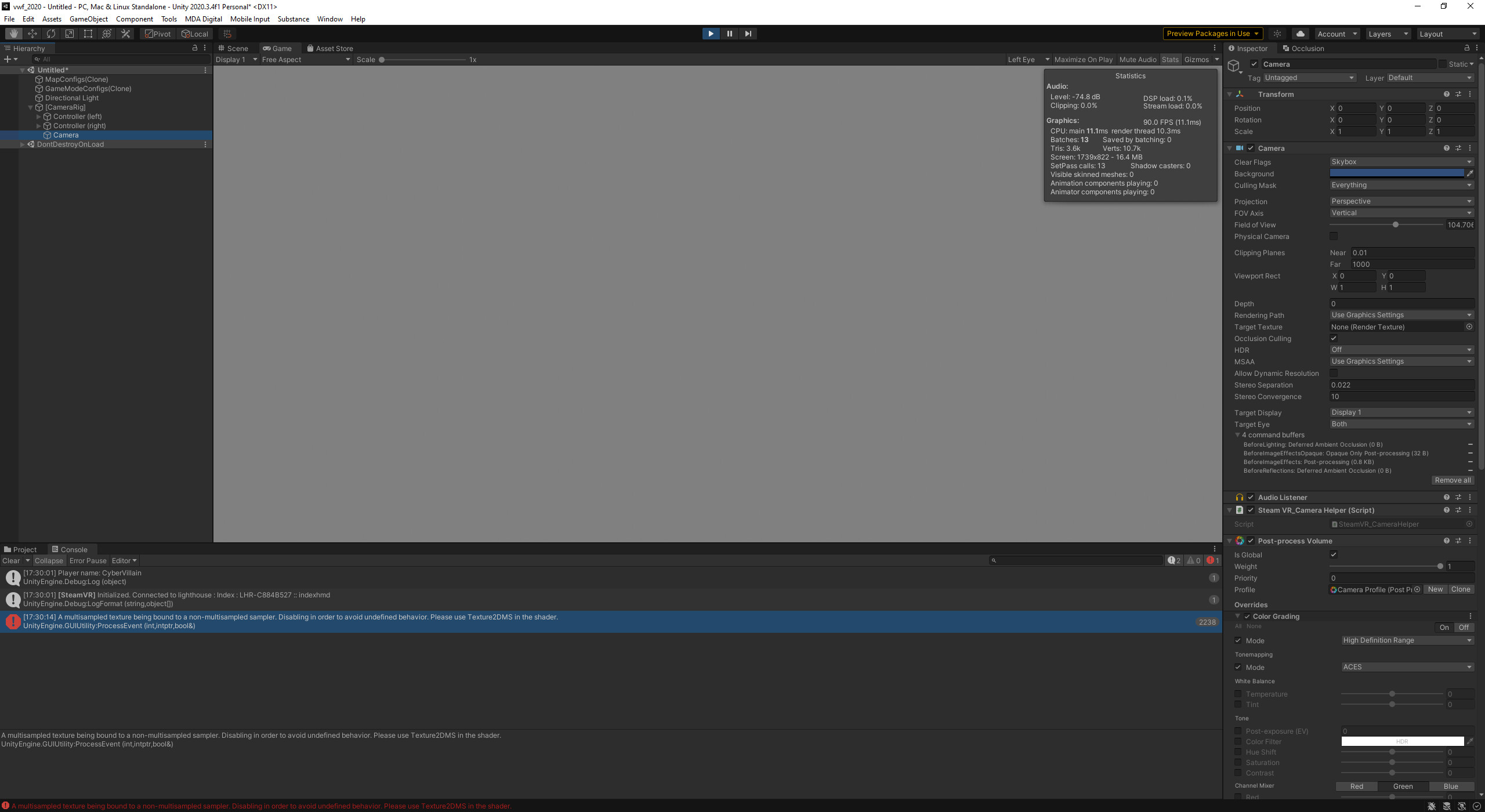Open the cloud services icon

click(x=1300, y=34)
